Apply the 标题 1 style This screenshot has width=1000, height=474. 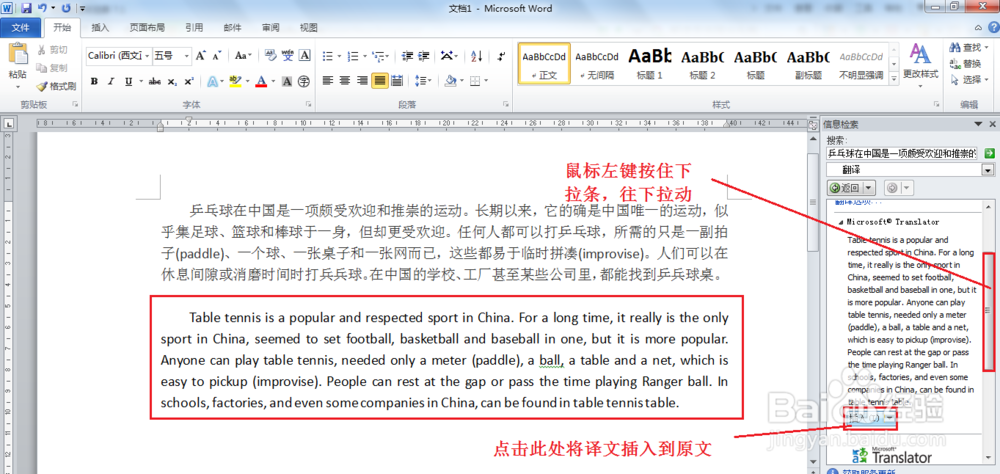(x=650, y=64)
